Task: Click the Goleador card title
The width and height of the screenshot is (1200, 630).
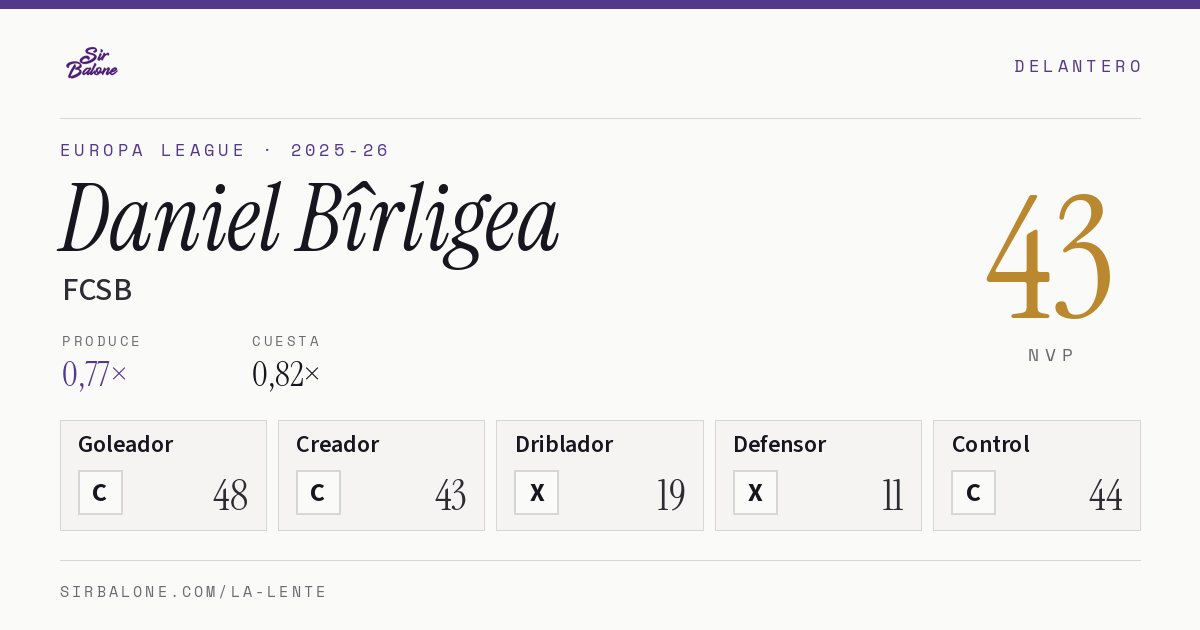Action: [126, 444]
